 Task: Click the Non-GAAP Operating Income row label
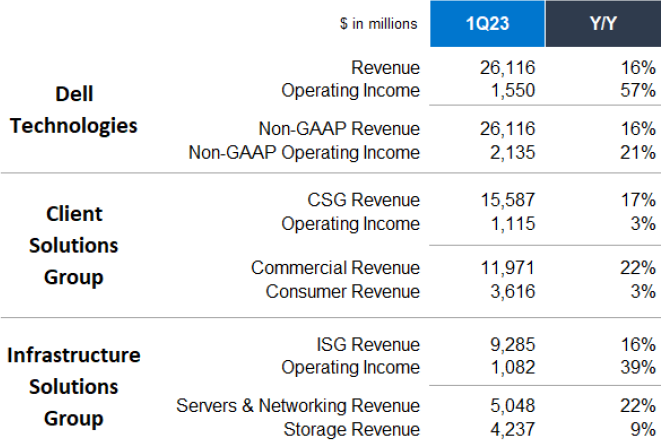304,153
